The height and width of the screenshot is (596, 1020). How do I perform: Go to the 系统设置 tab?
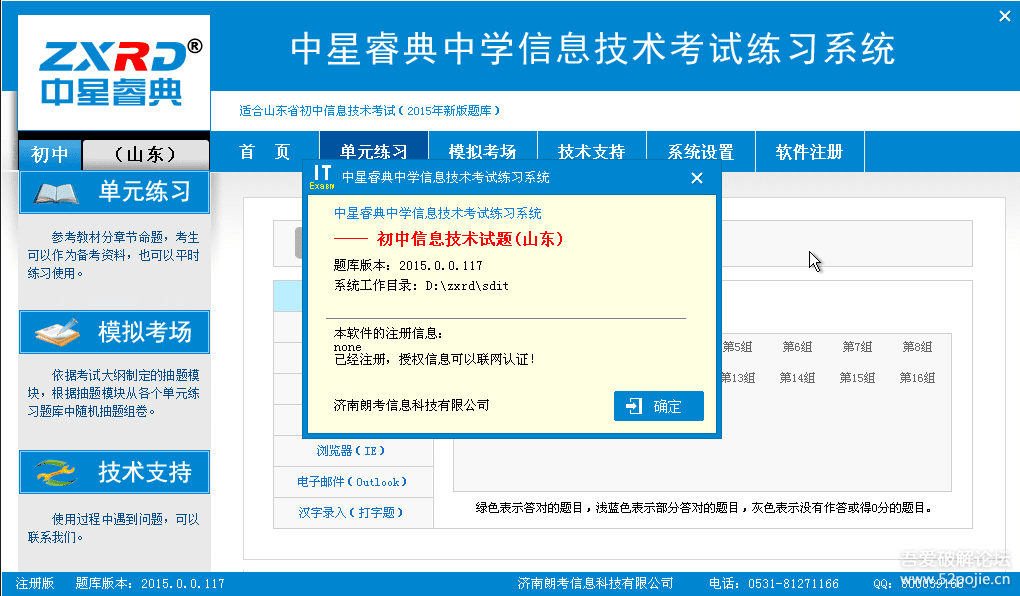pyautogui.click(x=701, y=152)
